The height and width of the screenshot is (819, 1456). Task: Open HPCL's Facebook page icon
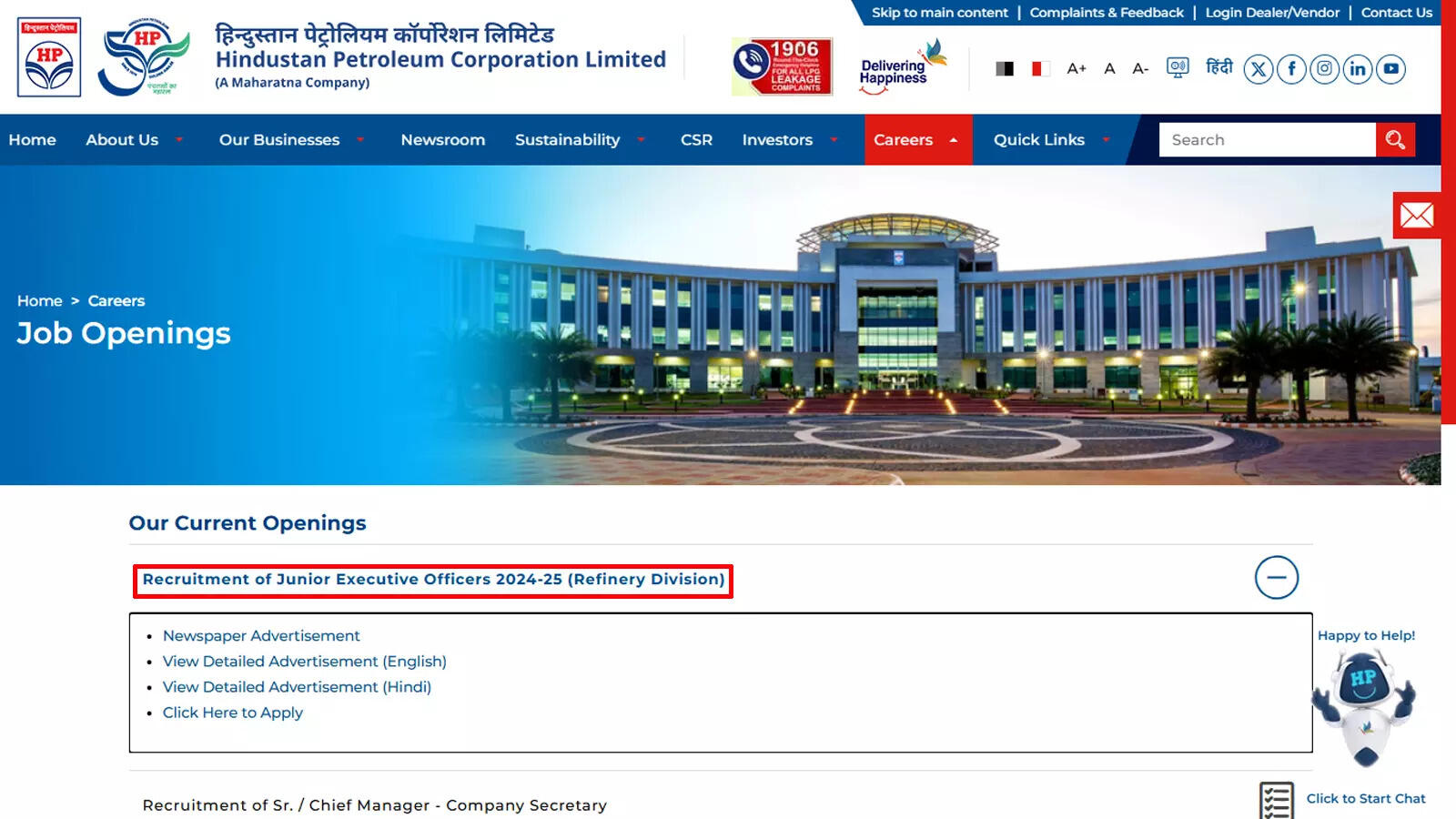(1290, 67)
